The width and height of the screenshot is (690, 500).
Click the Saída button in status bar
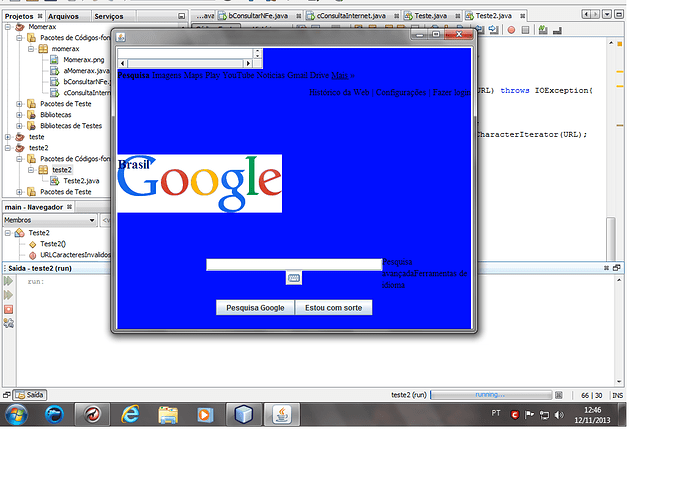coord(30,395)
